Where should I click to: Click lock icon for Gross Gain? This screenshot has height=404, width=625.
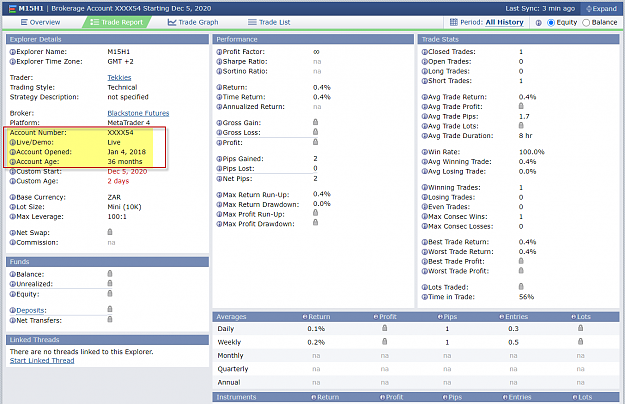315,122
